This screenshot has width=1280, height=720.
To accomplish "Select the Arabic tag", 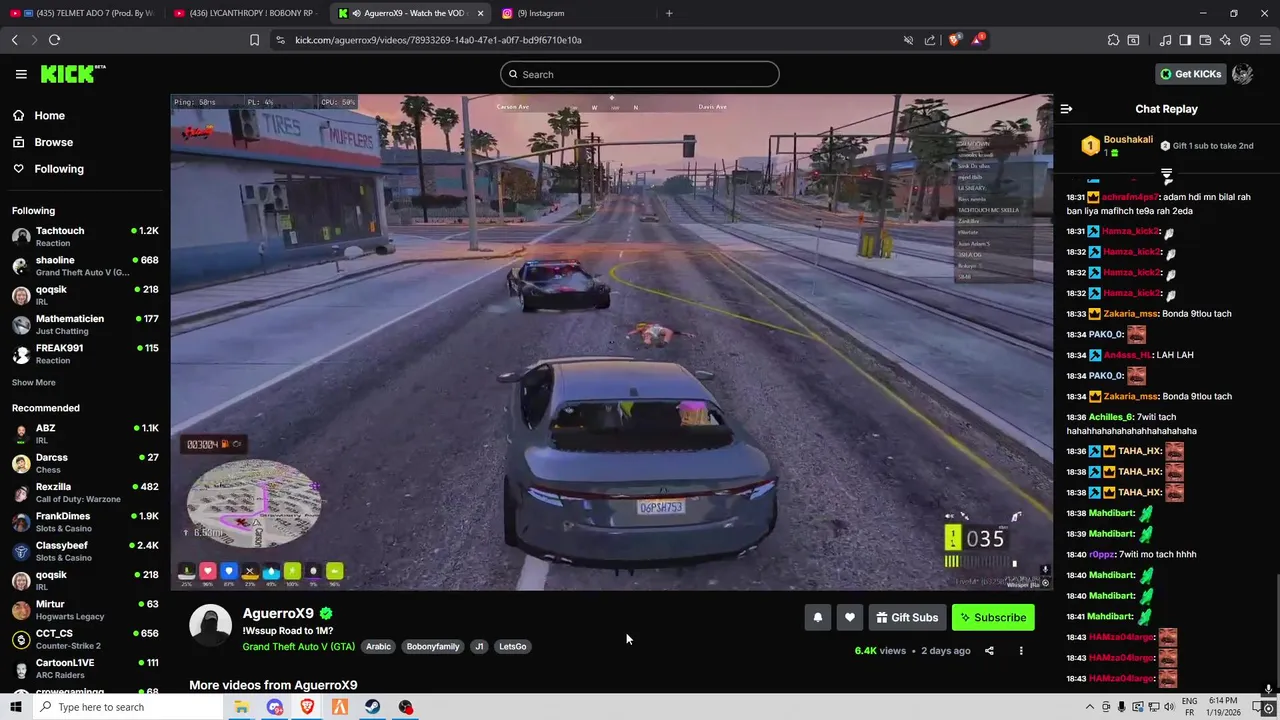I will (x=378, y=647).
